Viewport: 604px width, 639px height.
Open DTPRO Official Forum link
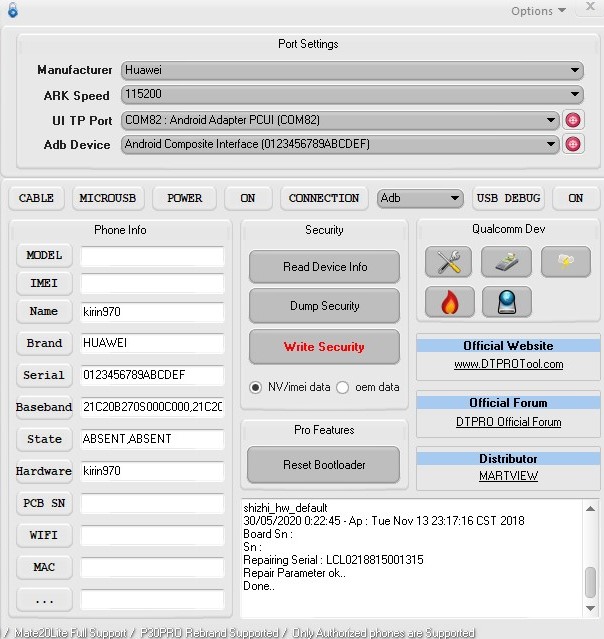click(x=509, y=422)
